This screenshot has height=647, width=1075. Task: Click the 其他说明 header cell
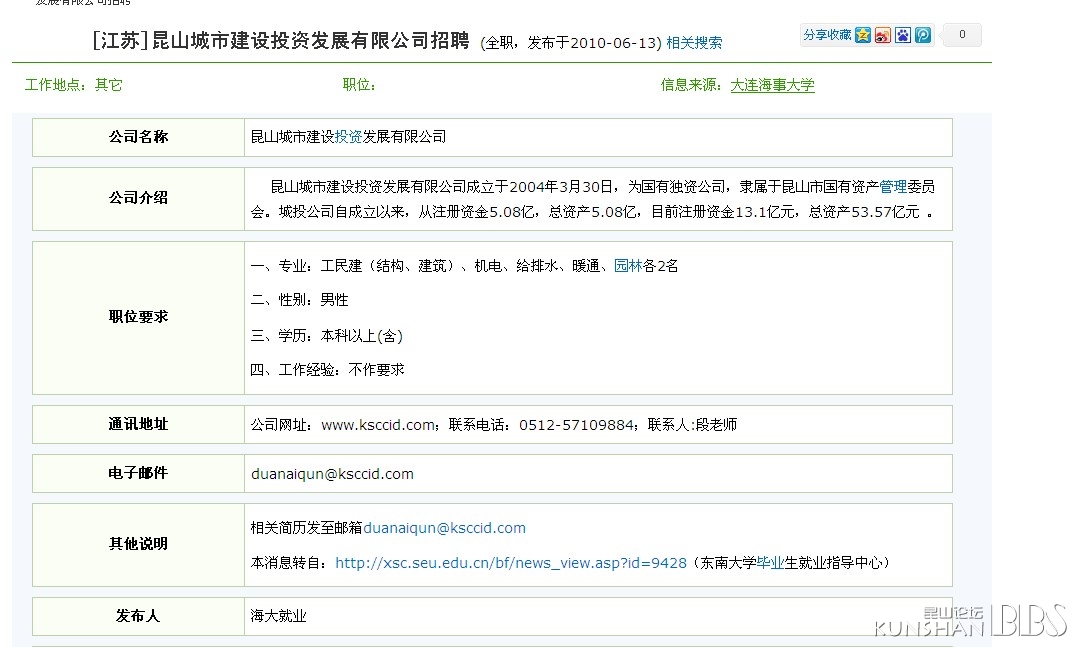pyautogui.click(x=138, y=544)
